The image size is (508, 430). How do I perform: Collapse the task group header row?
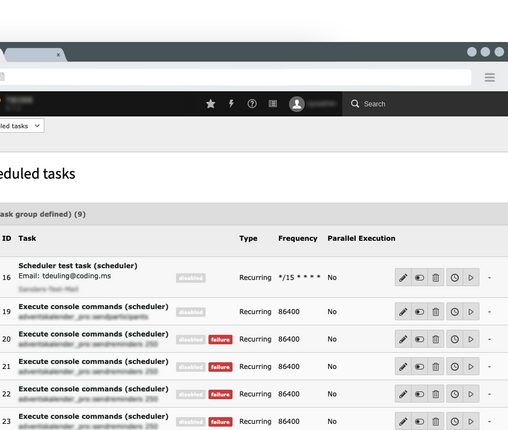[254, 214]
